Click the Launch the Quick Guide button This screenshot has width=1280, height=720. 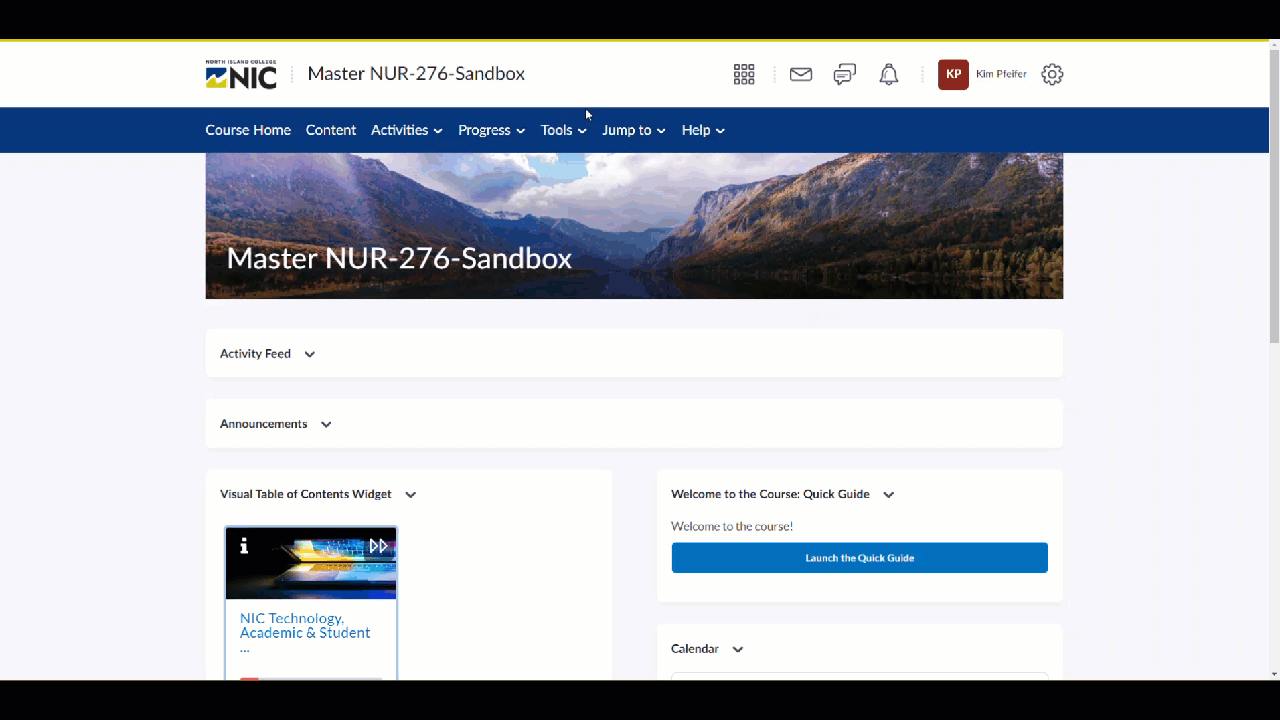860,558
